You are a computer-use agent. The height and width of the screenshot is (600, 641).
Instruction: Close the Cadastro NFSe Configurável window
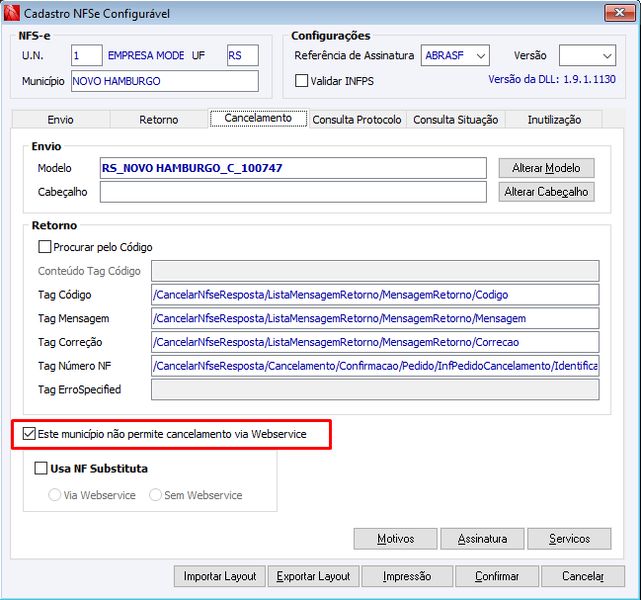pyautogui.click(x=619, y=13)
